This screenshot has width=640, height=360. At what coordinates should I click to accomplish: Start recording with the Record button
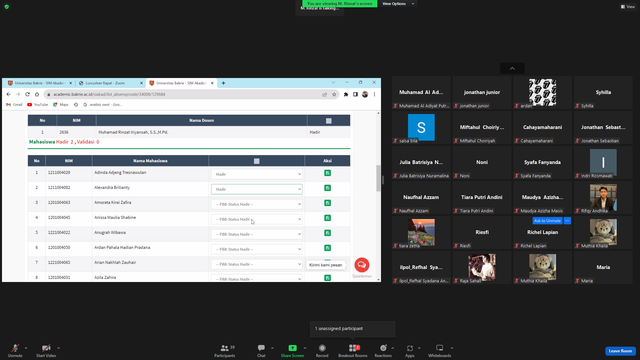click(x=322, y=350)
